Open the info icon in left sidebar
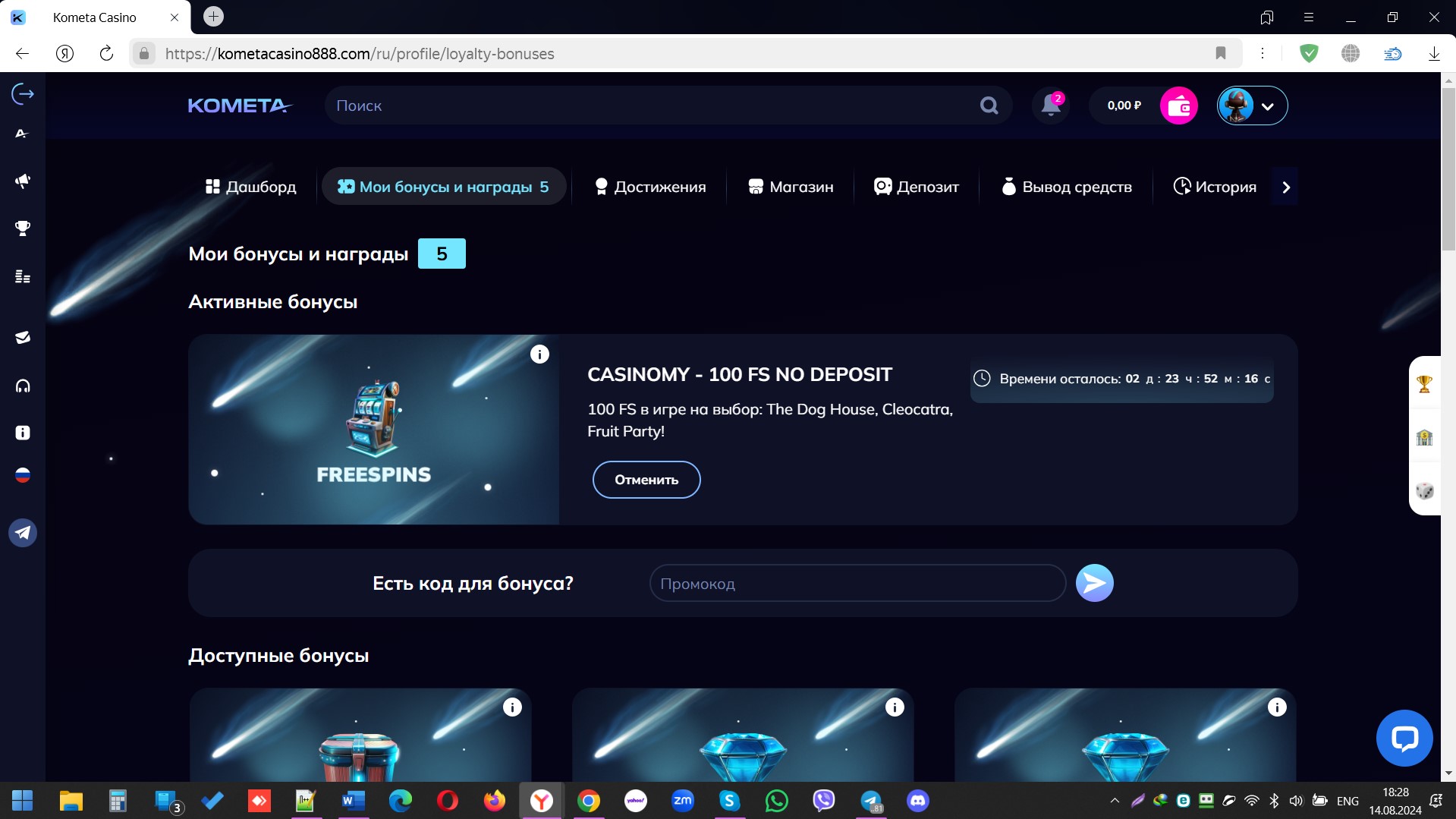Viewport: 1456px width, 819px height. (23, 433)
